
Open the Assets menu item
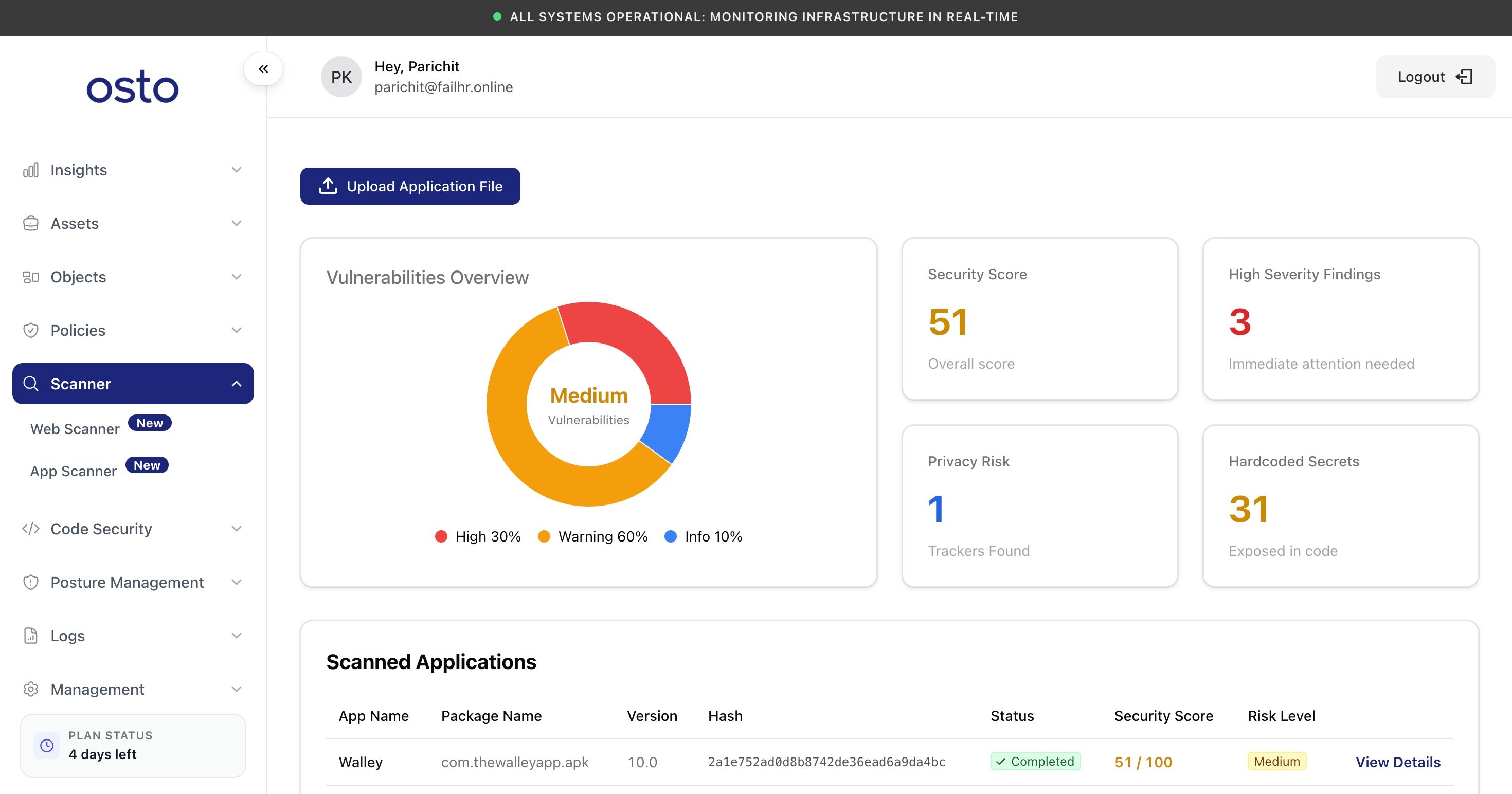coord(133,223)
